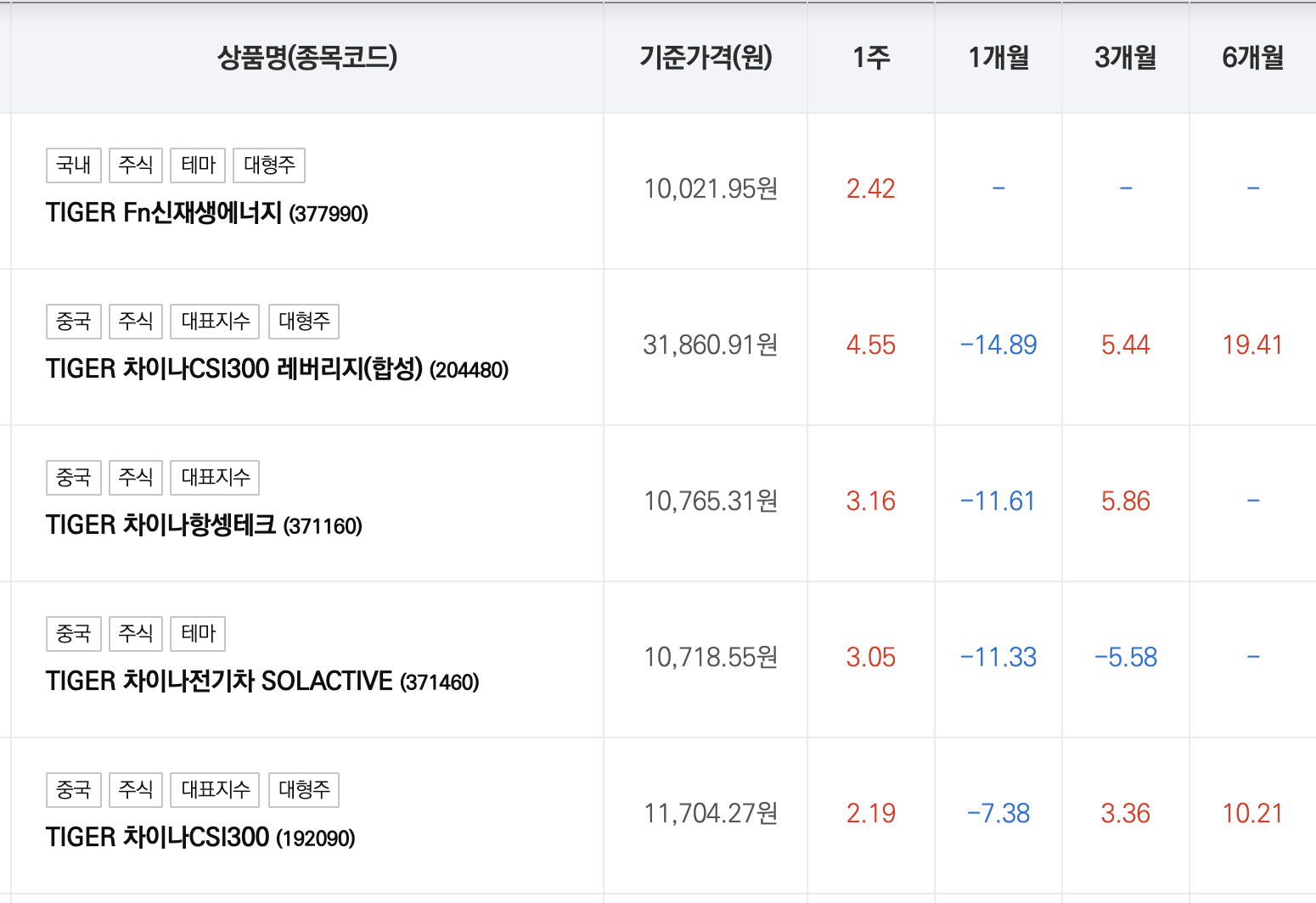
Task: Select 중국 tag on 차이나전기차 SOLACTIVE row
Action: [x=74, y=633]
